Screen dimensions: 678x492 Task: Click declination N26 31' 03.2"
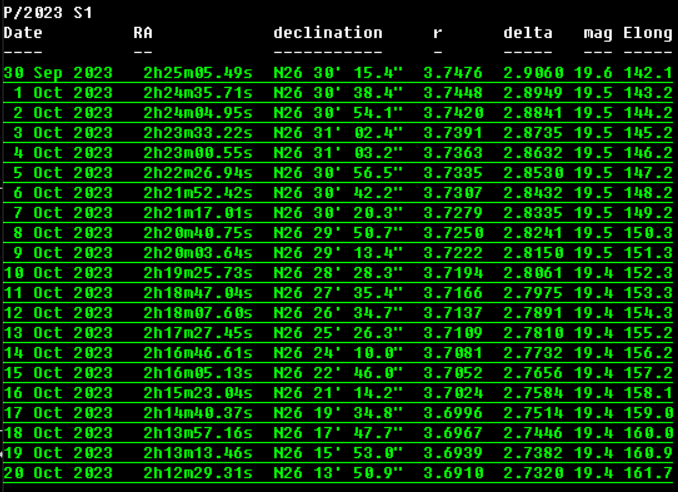tap(338, 152)
